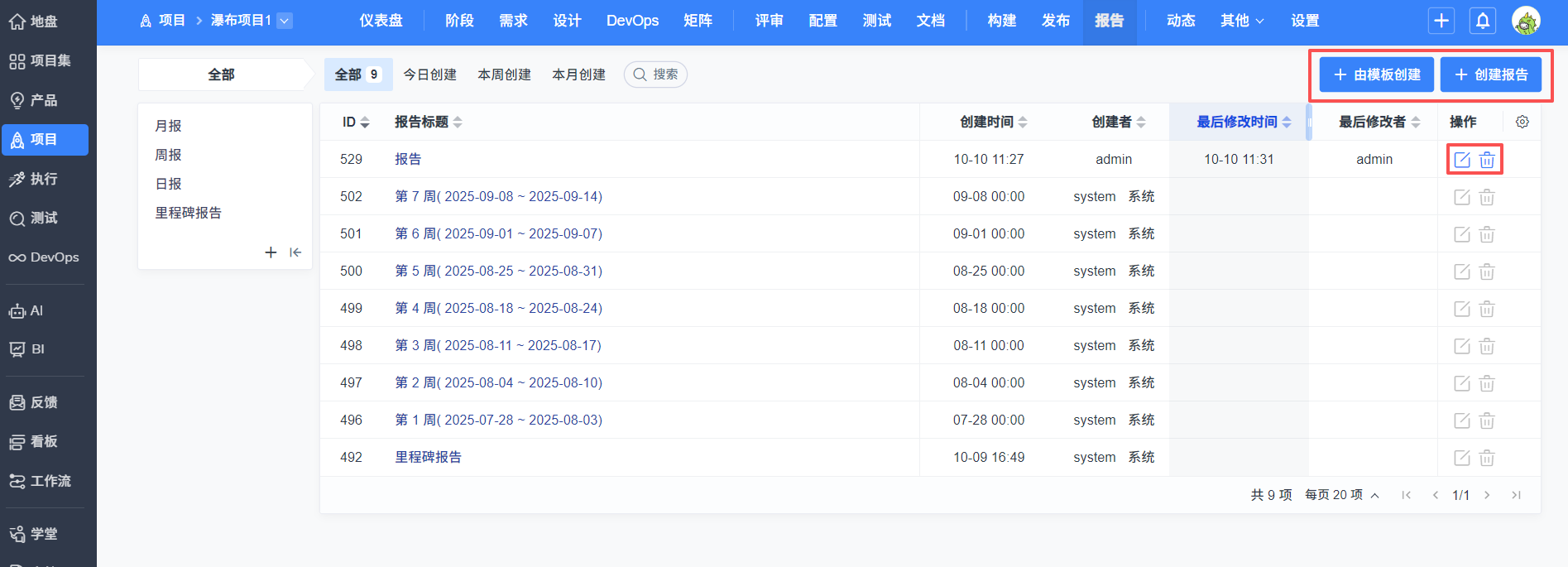The width and height of the screenshot is (1568, 567).
Task: Select the 本周创建 filter tab
Action: [504, 74]
